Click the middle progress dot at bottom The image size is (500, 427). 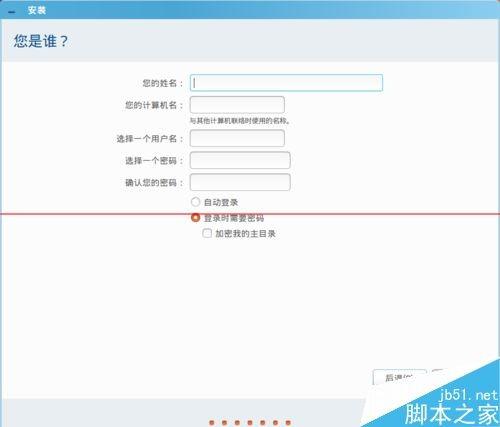[250, 423]
